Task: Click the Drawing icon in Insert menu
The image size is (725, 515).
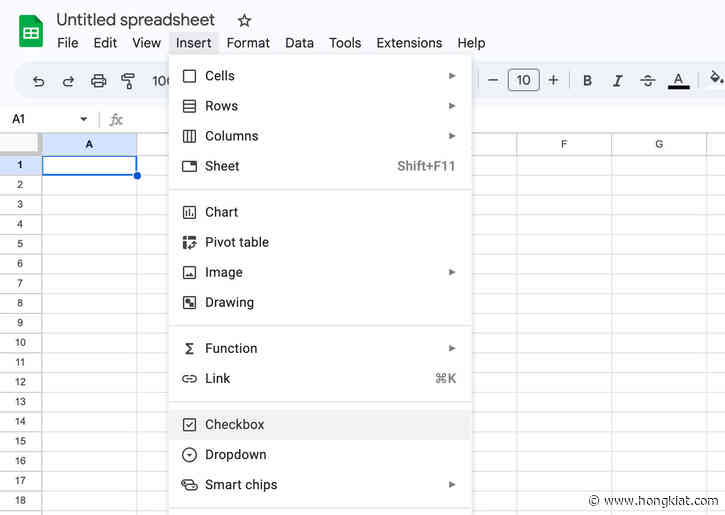Action: (189, 302)
